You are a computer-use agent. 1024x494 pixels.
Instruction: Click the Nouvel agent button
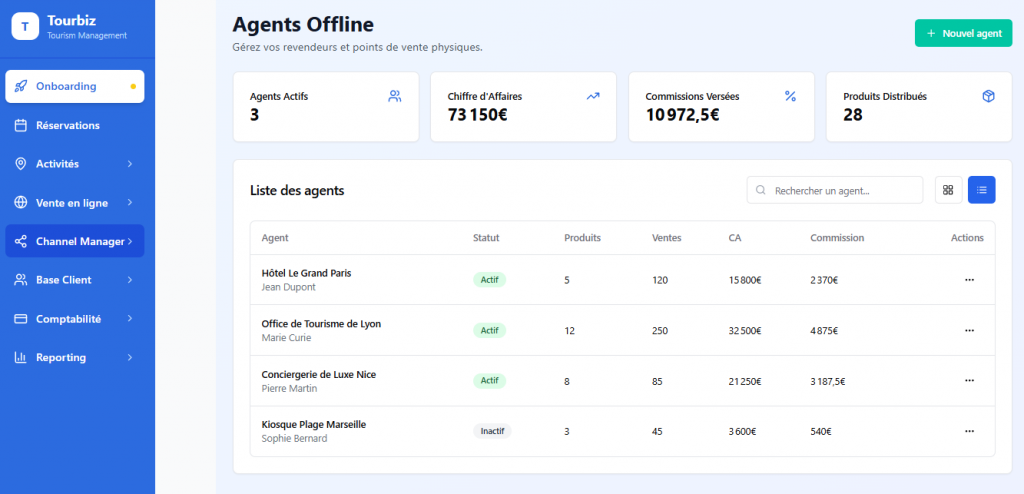(963, 33)
